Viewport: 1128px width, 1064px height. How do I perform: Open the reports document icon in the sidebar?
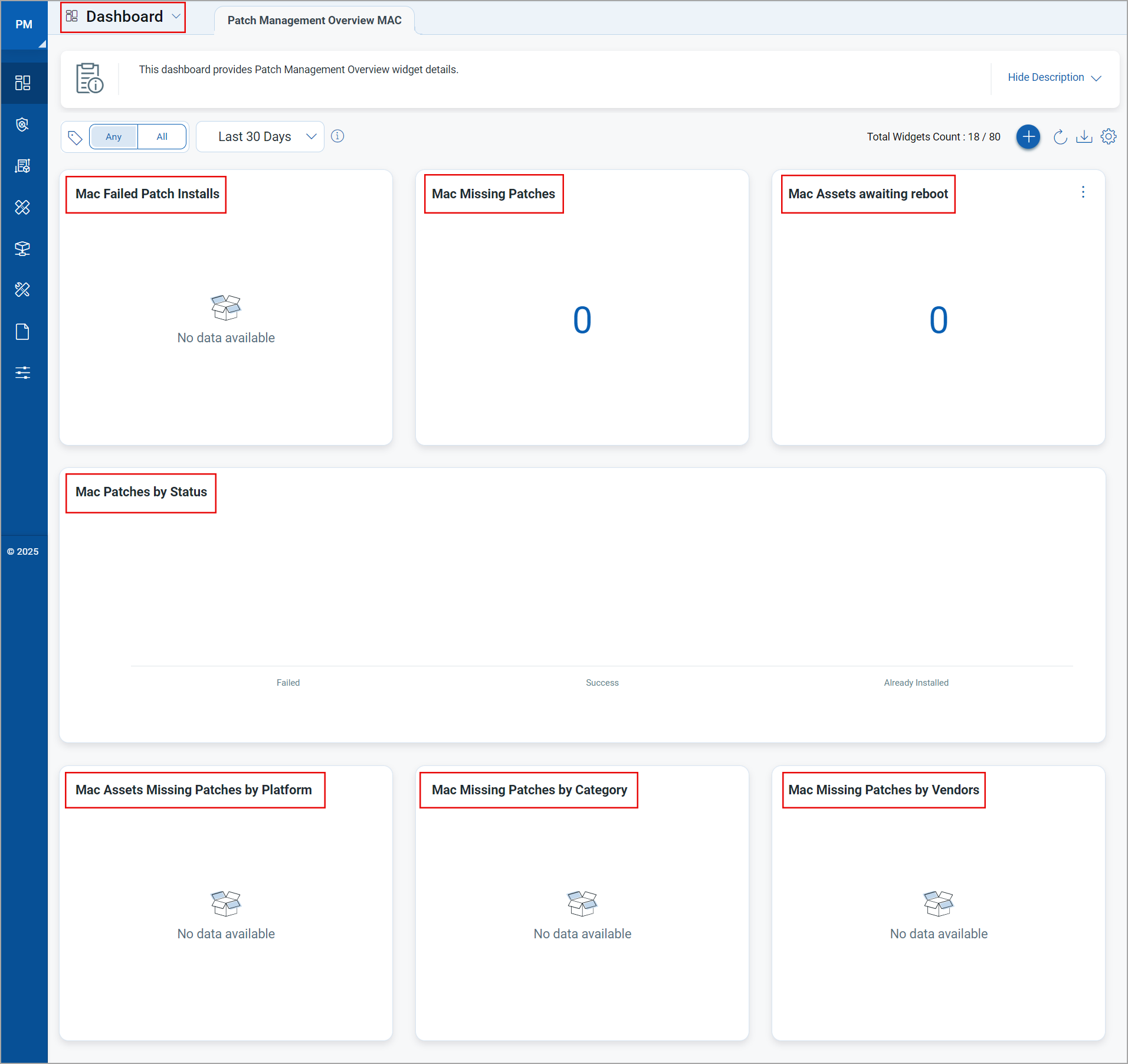click(x=23, y=332)
